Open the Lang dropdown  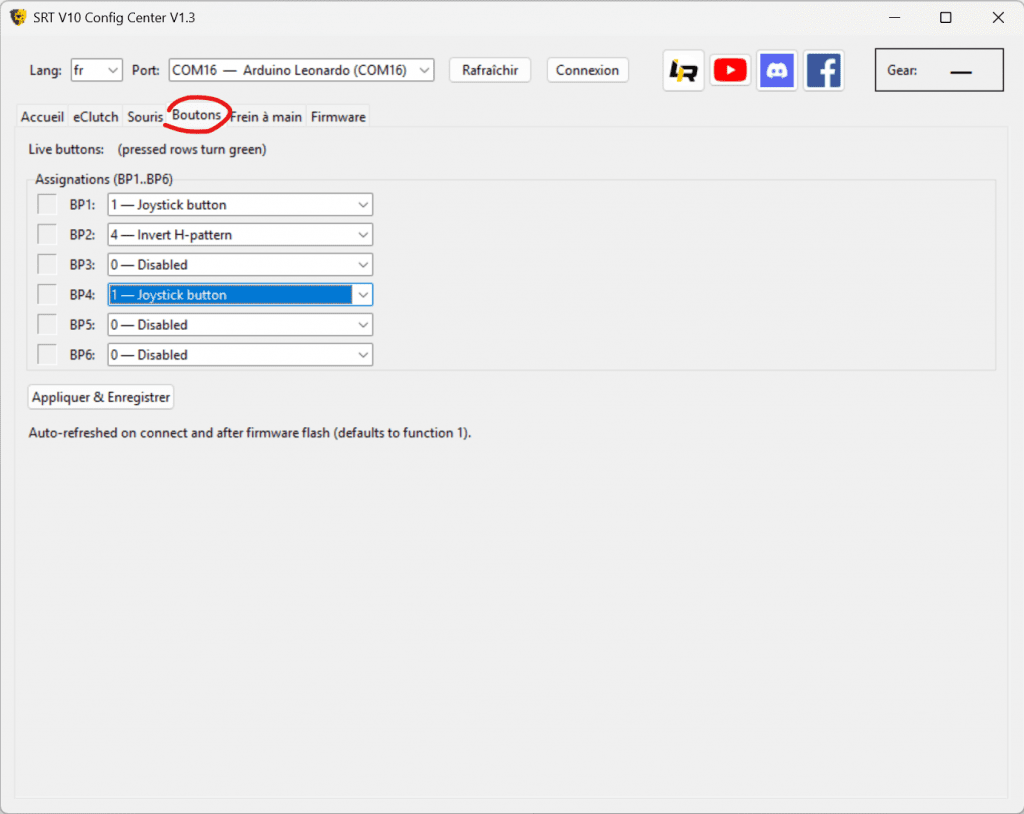[x=96, y=70]
